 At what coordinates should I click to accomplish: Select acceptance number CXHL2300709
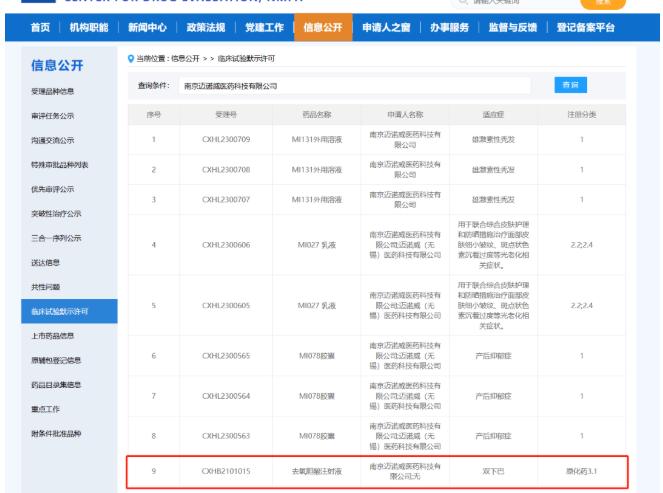(x=226, y=140)
